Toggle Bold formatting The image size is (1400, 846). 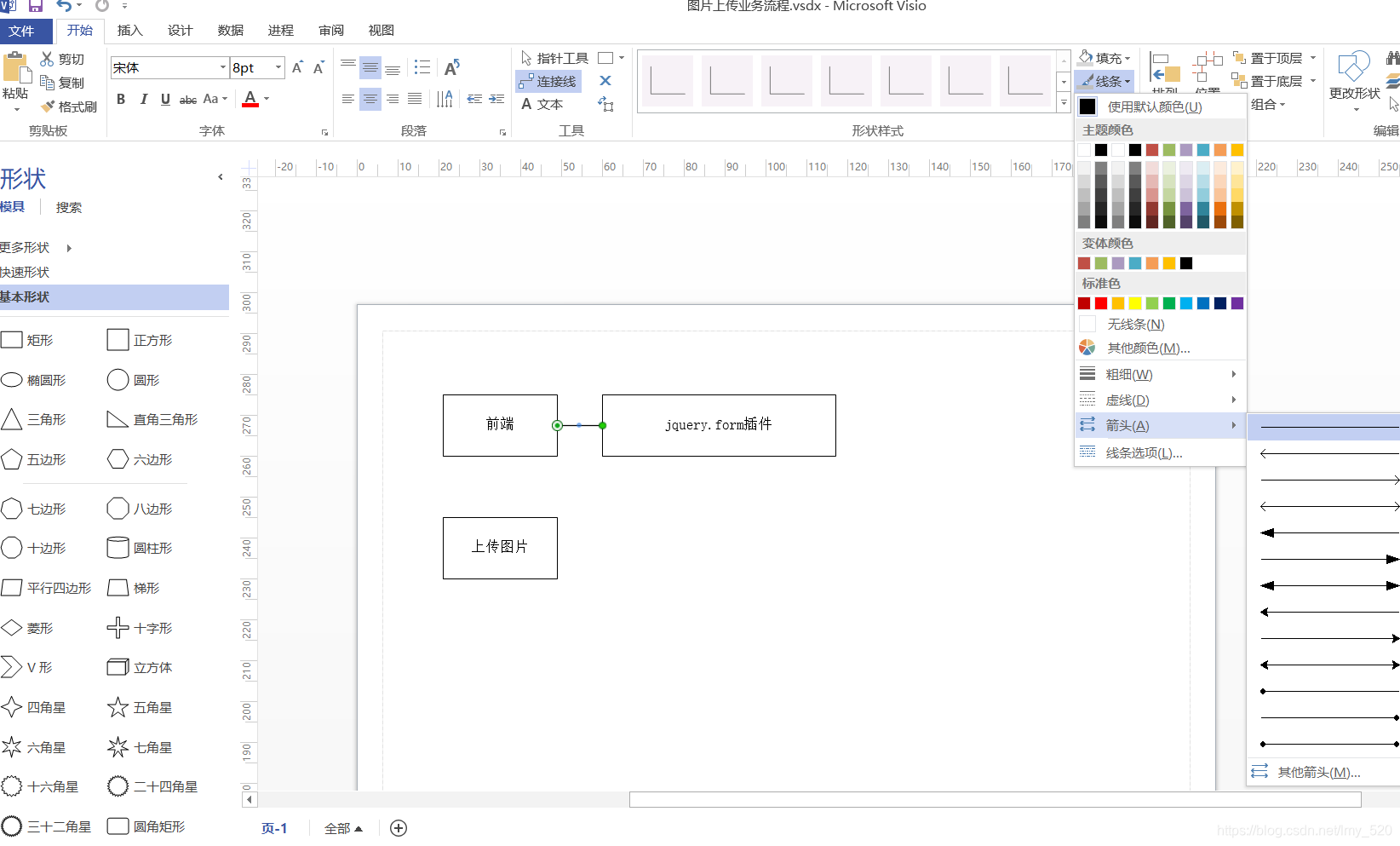(x=121, y=100)
